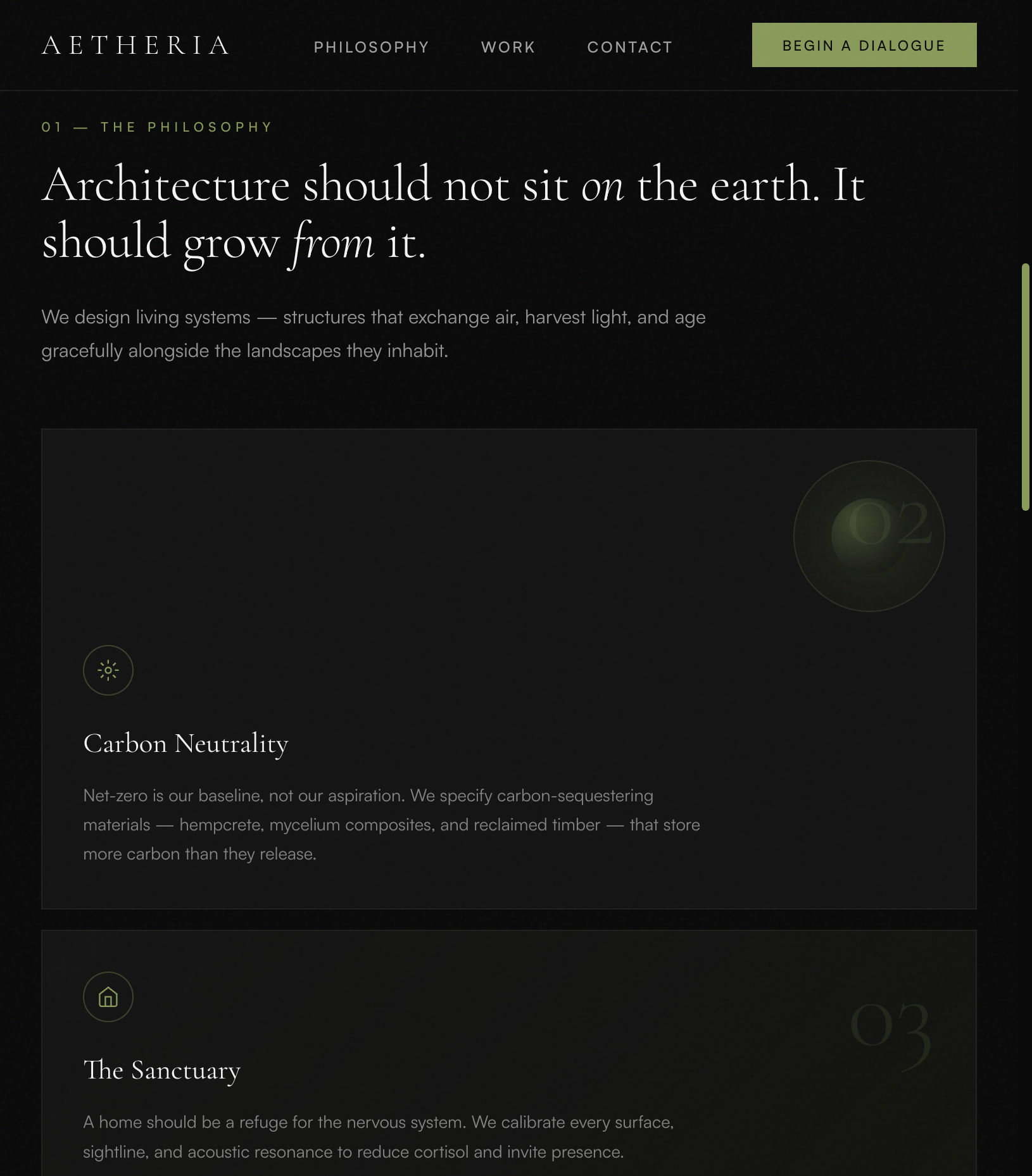The image size is (1032, 1176).
Task: Click the Net-zero baseline description text
Action: click(392, 825)
